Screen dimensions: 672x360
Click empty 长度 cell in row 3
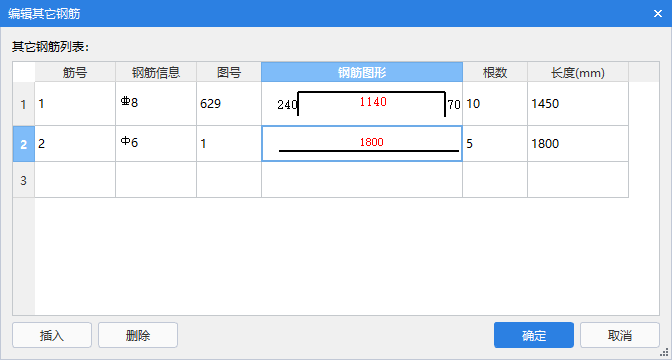(x=578, y=180)
